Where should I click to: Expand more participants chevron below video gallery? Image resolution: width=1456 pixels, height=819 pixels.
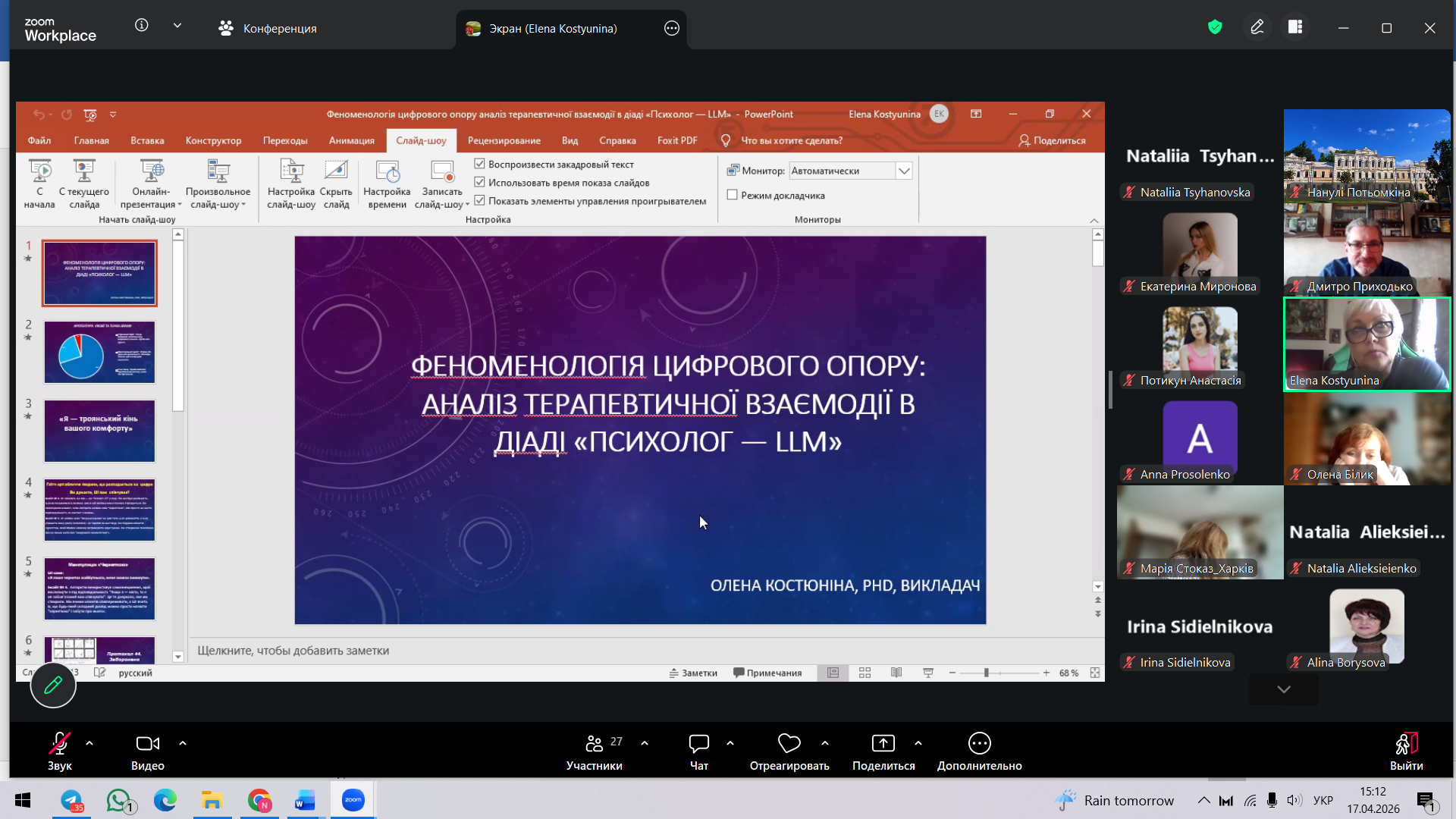[1283, 689]
